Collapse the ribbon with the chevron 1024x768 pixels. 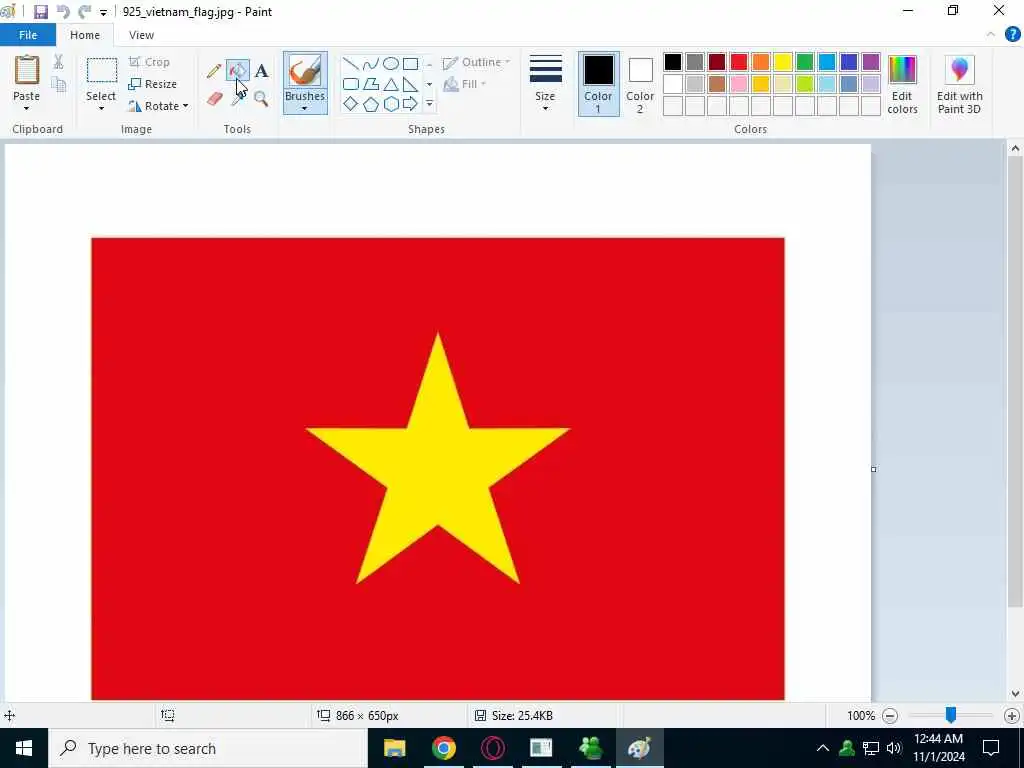click(991, 35)
